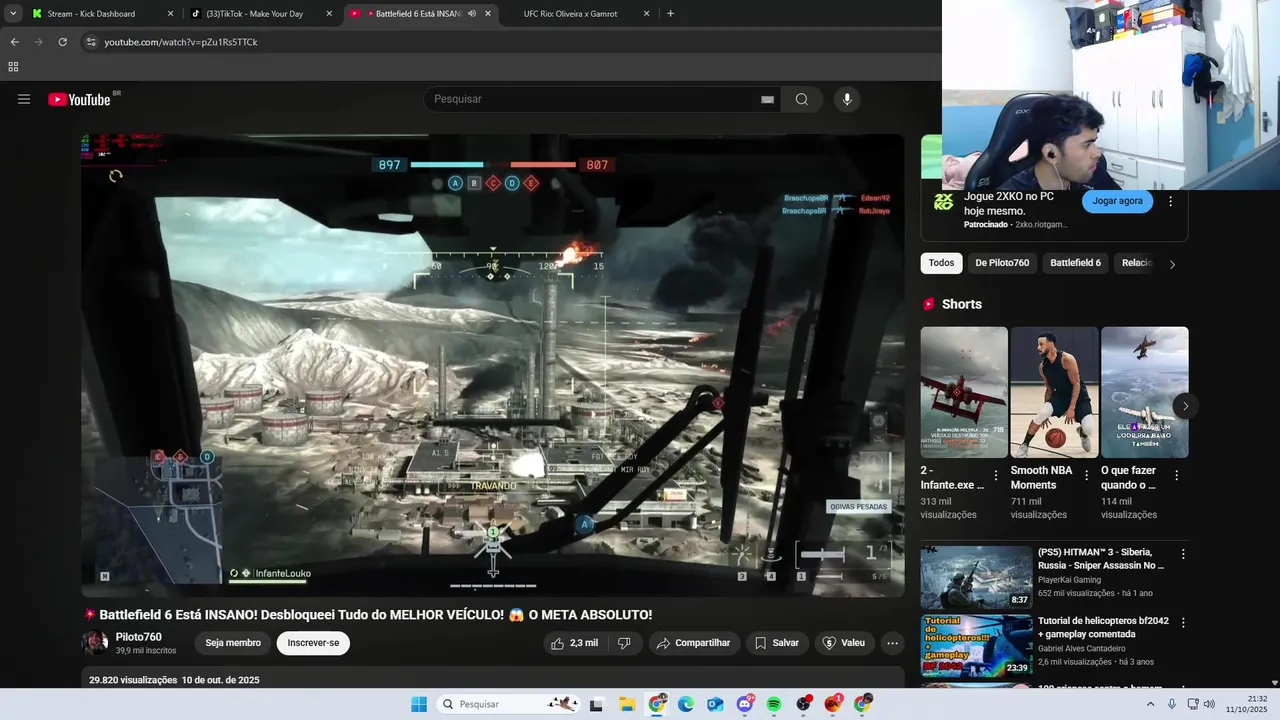The height and width of the screenshot is (720, 1280).
Task: Open the Windows Start menu
Action: click(419, 704)
